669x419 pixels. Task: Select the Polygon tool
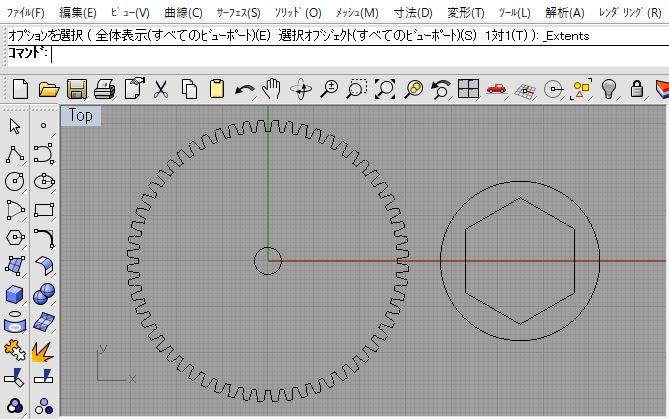click(x=15, y=238)
